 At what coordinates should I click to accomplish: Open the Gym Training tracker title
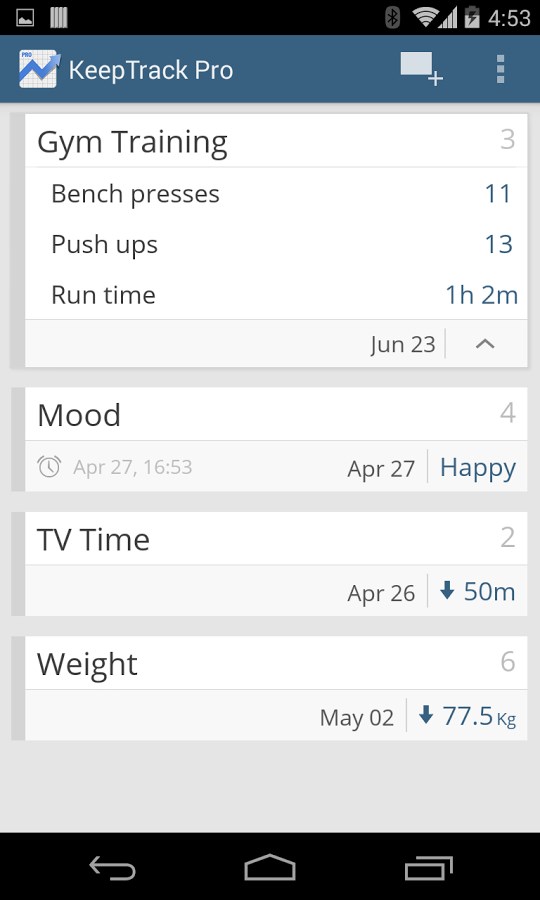click(x=133, y=142)
